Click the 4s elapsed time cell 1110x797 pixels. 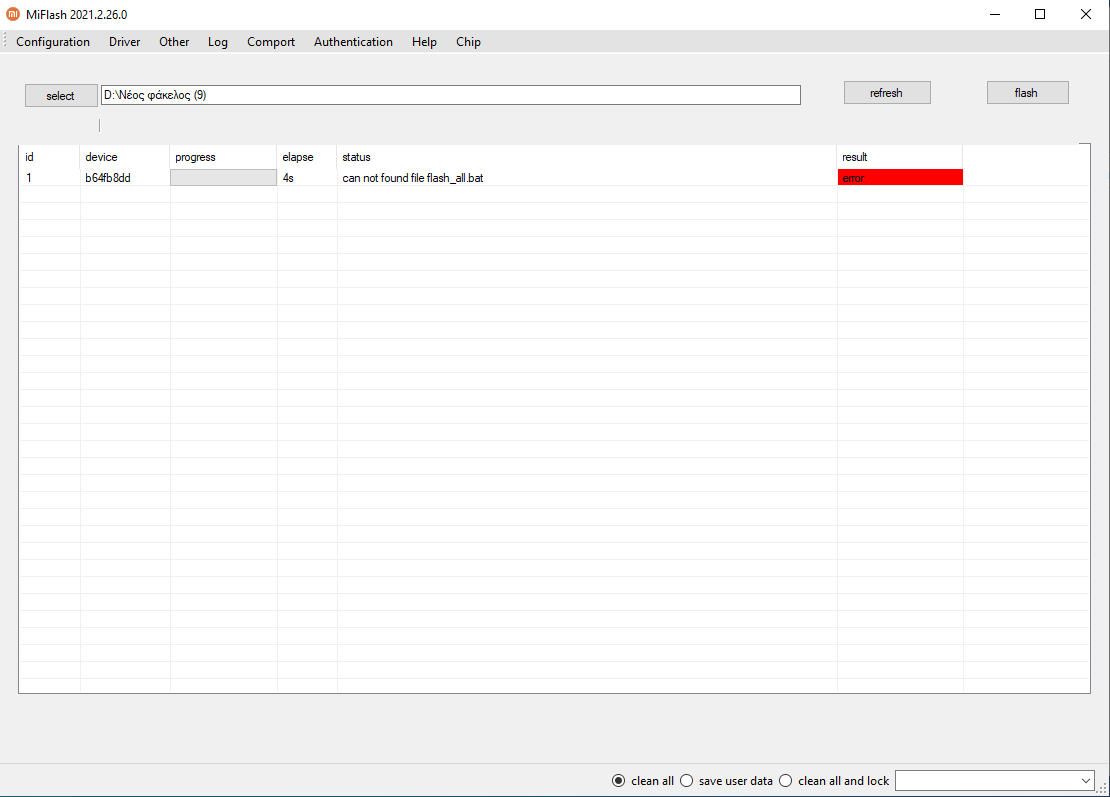click(x=288, y=178)
